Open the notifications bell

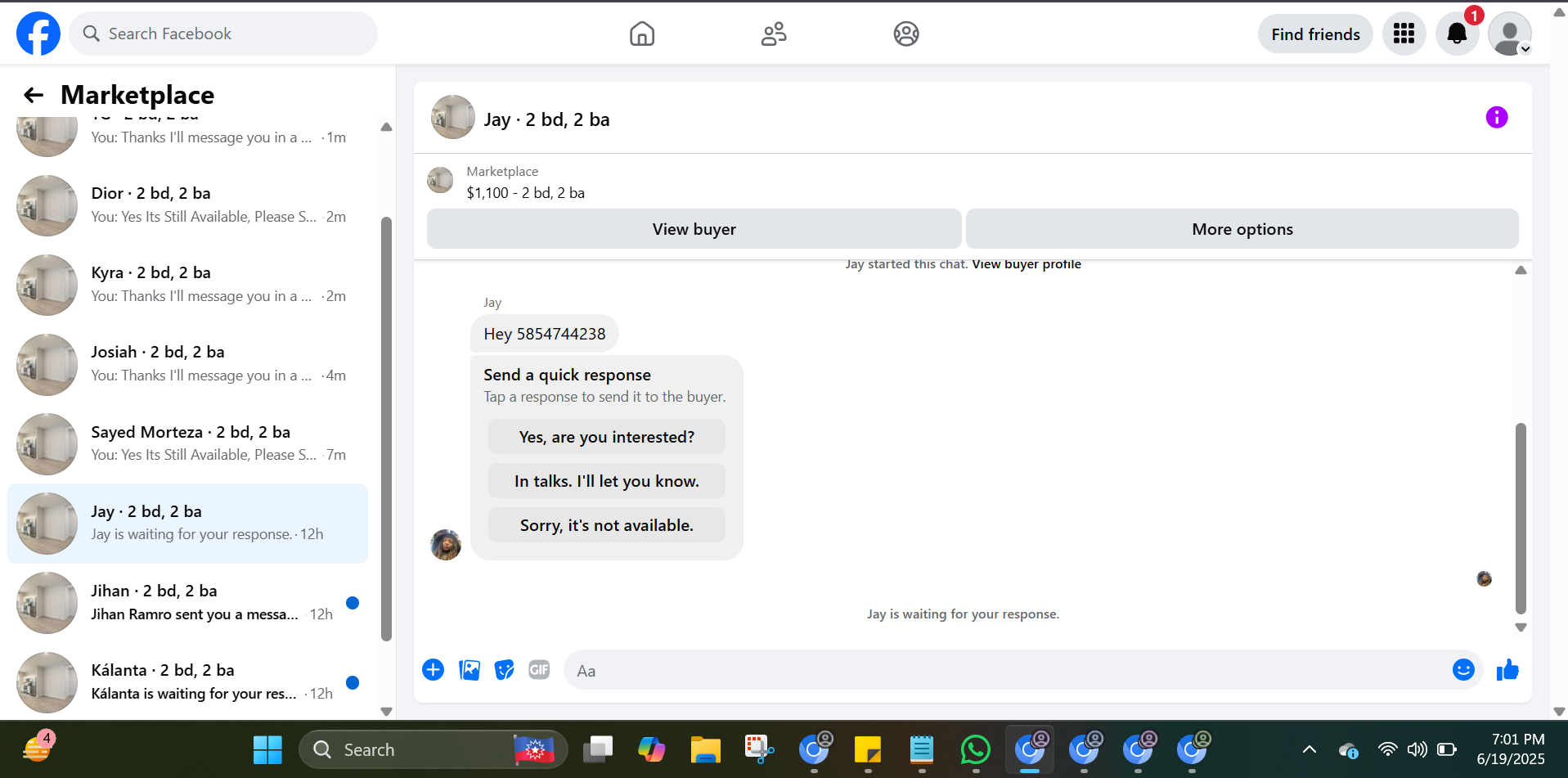pos(1458,34)
